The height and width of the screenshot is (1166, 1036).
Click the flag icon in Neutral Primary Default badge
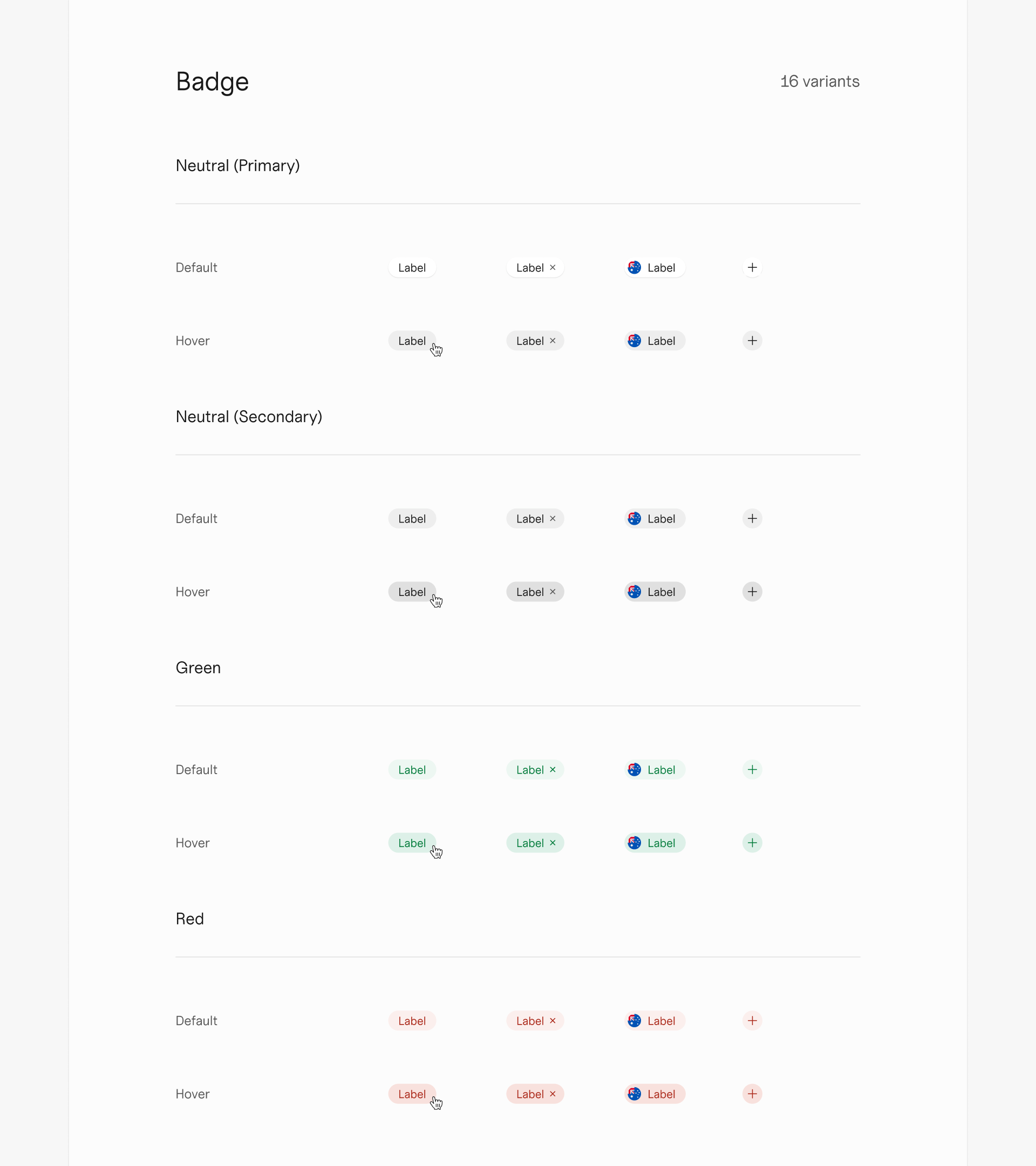634,268
